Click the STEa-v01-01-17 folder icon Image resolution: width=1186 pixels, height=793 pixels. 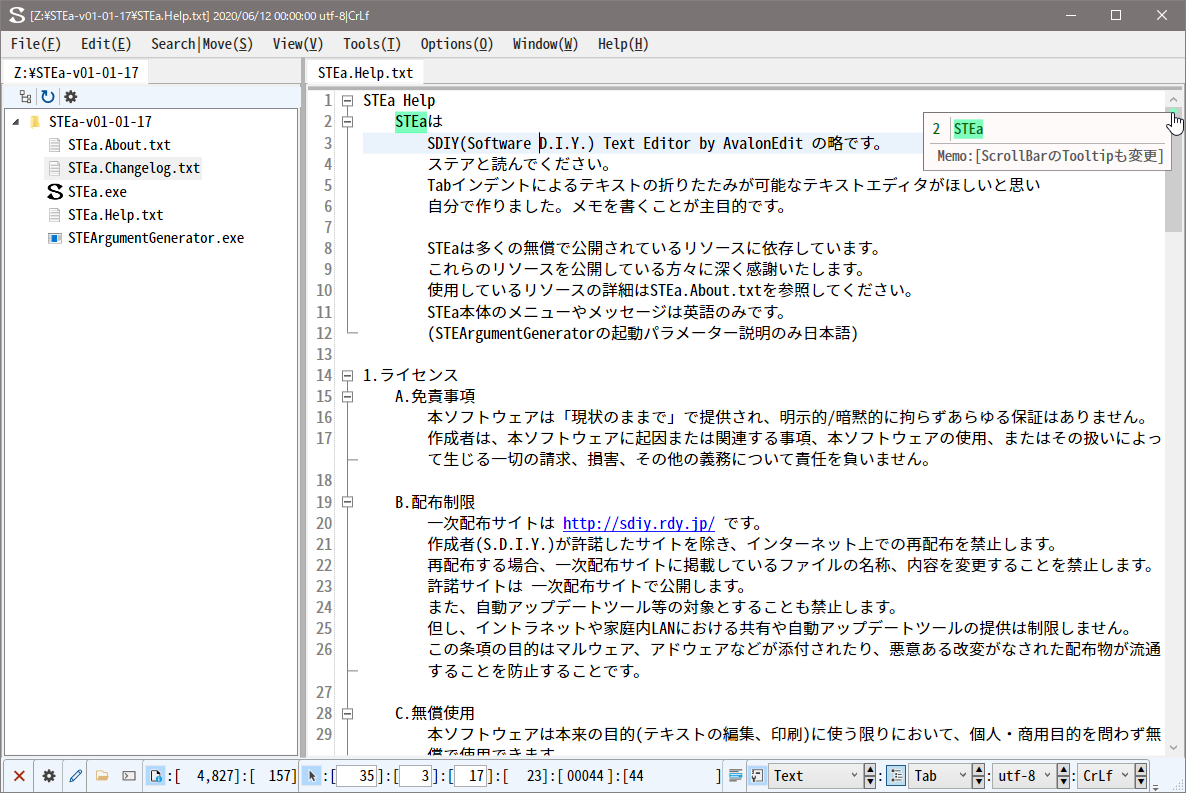pyautogui.click(x=35, y=122)
